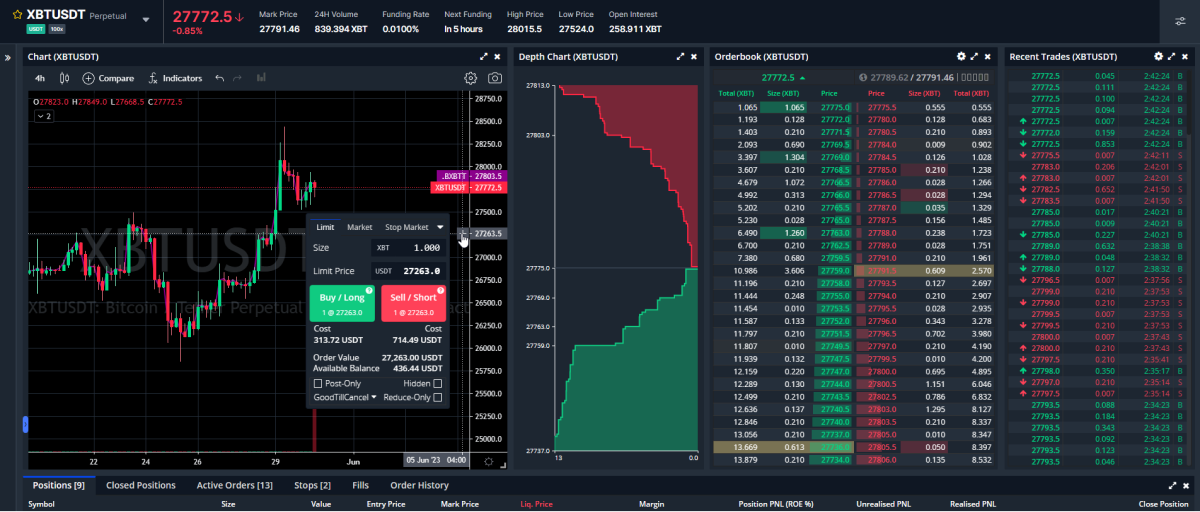Expand the Depth Chart panel to fullscreen
The image size is (1200, 512).
pyautogui.click(x=680, y=57)
